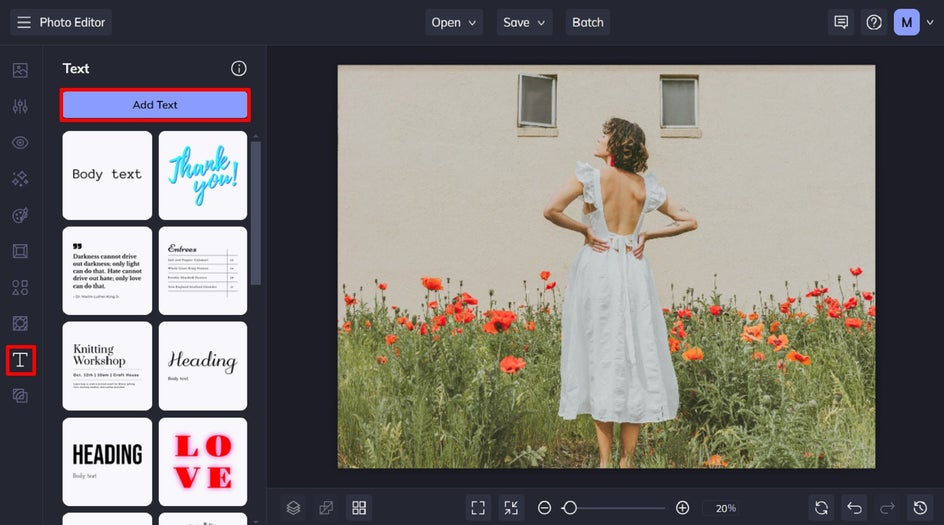Expand the Save dropdown menu
Image resolution: width=944 pixels, height=525 pixels.
[x=525, y=22]
